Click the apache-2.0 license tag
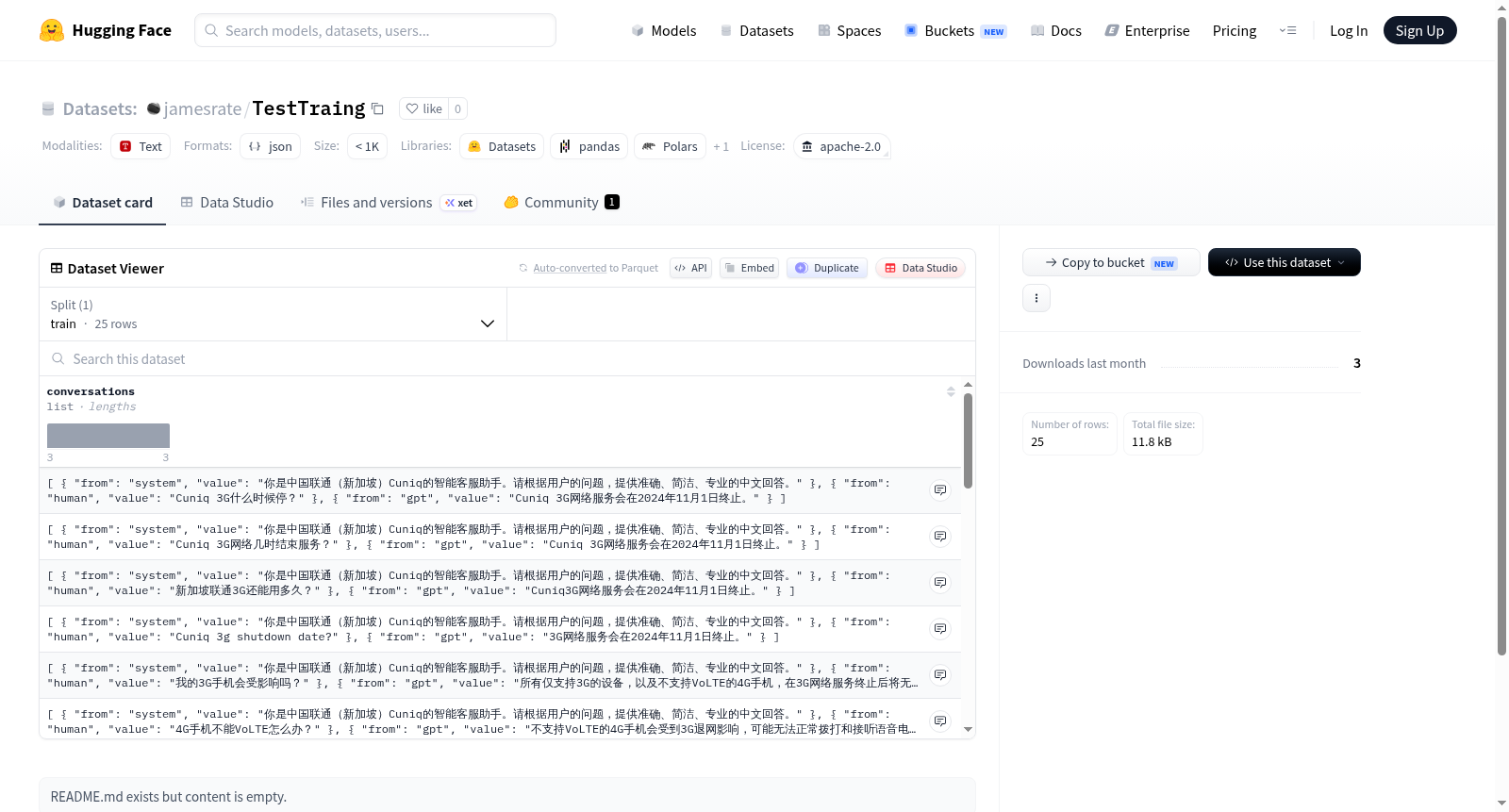 click(x=841, y=146)
